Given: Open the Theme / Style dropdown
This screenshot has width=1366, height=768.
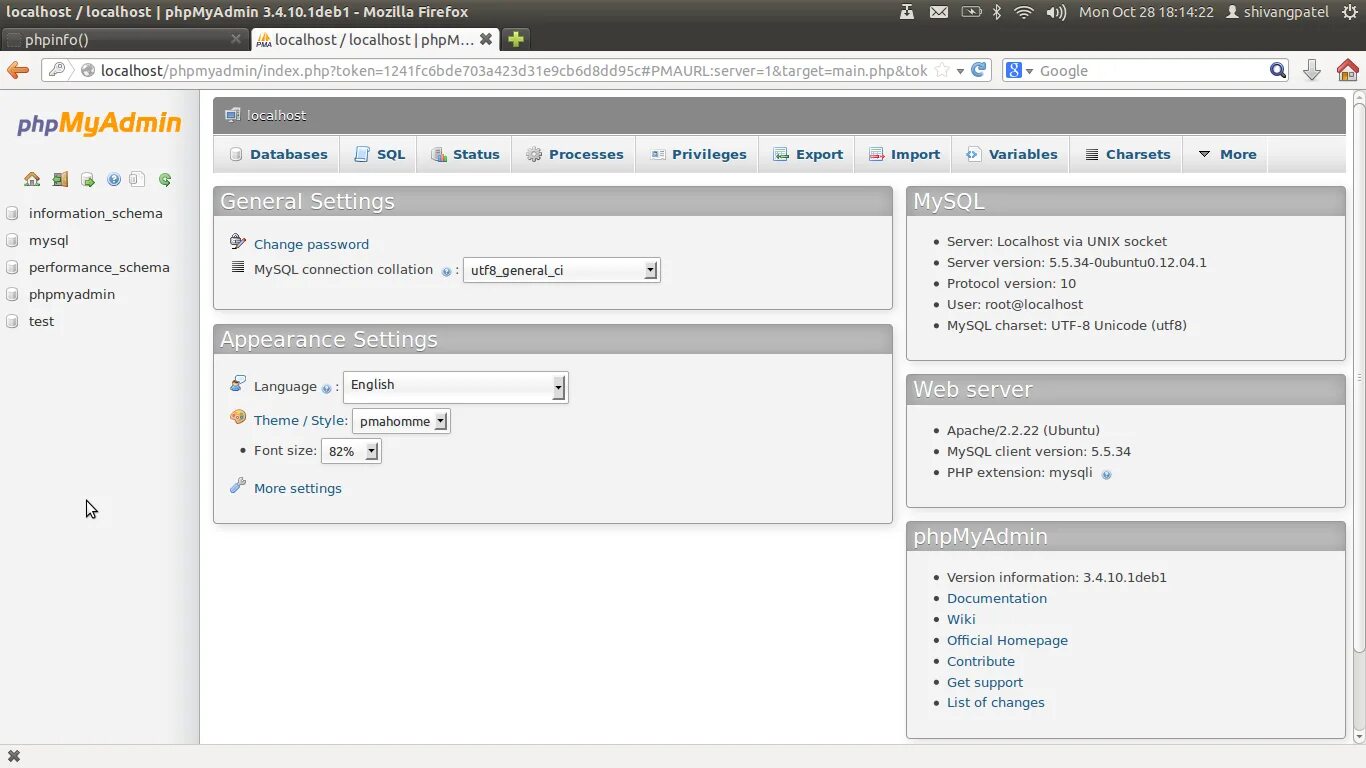Looking at the screenshot, I should point(401,421).
